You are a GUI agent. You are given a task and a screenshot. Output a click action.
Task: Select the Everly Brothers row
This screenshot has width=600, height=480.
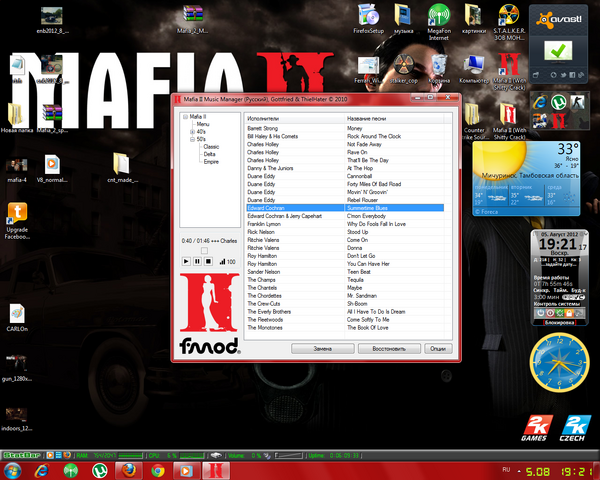pos(345,312)
